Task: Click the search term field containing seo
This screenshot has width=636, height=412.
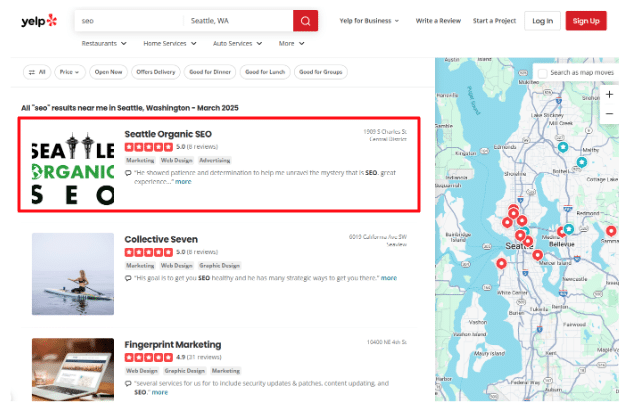Action: tap(129, 21)
